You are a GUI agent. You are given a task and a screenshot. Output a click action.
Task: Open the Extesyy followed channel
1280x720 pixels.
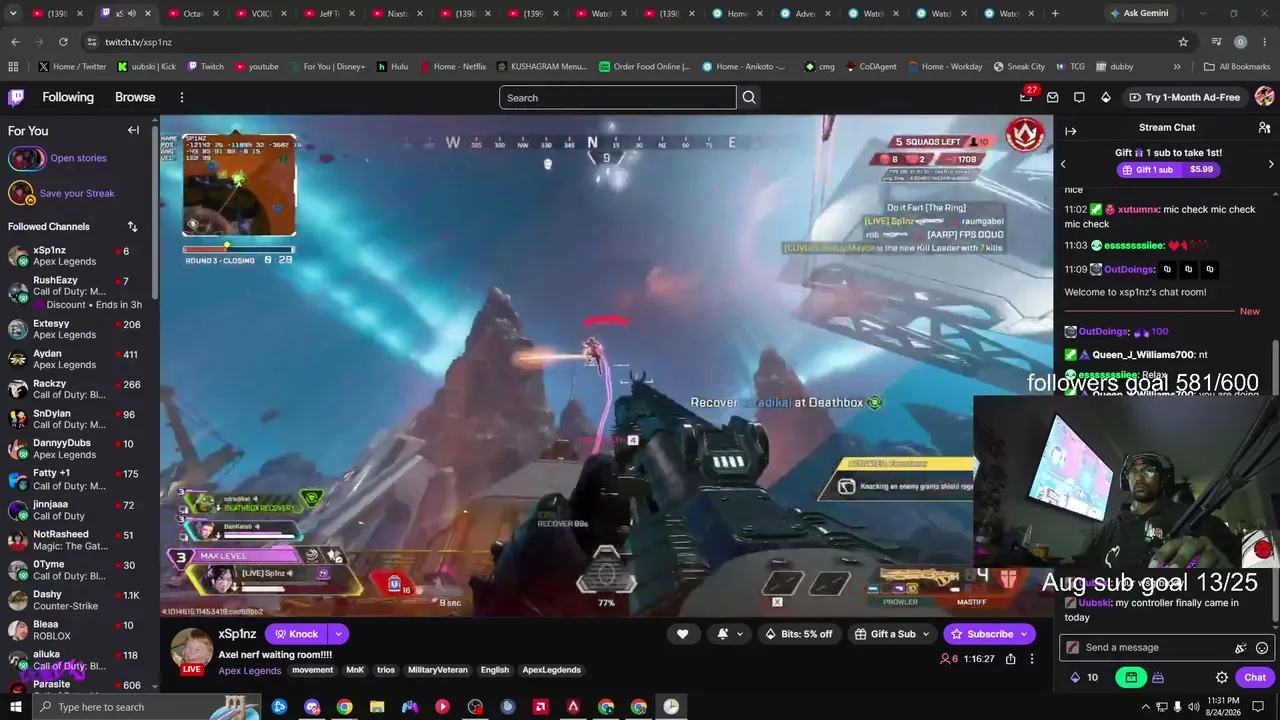[78, 329]
